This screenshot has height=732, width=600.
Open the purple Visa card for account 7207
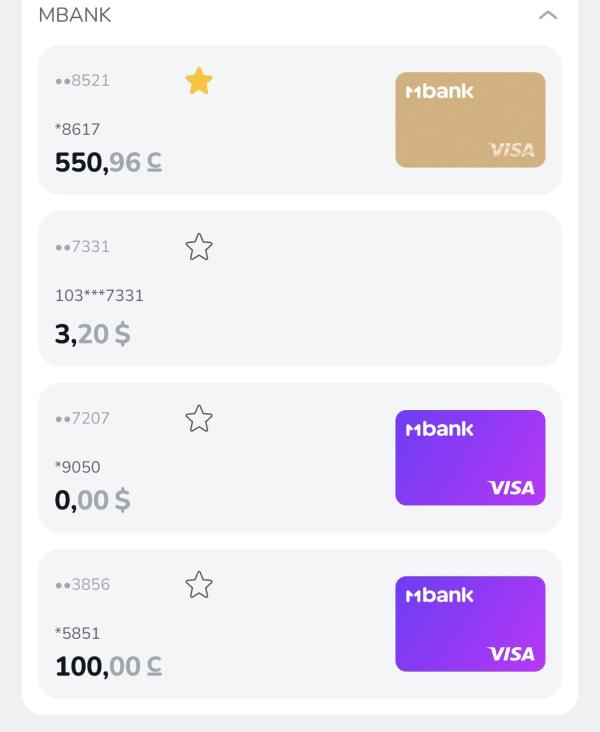pos(470,457)
